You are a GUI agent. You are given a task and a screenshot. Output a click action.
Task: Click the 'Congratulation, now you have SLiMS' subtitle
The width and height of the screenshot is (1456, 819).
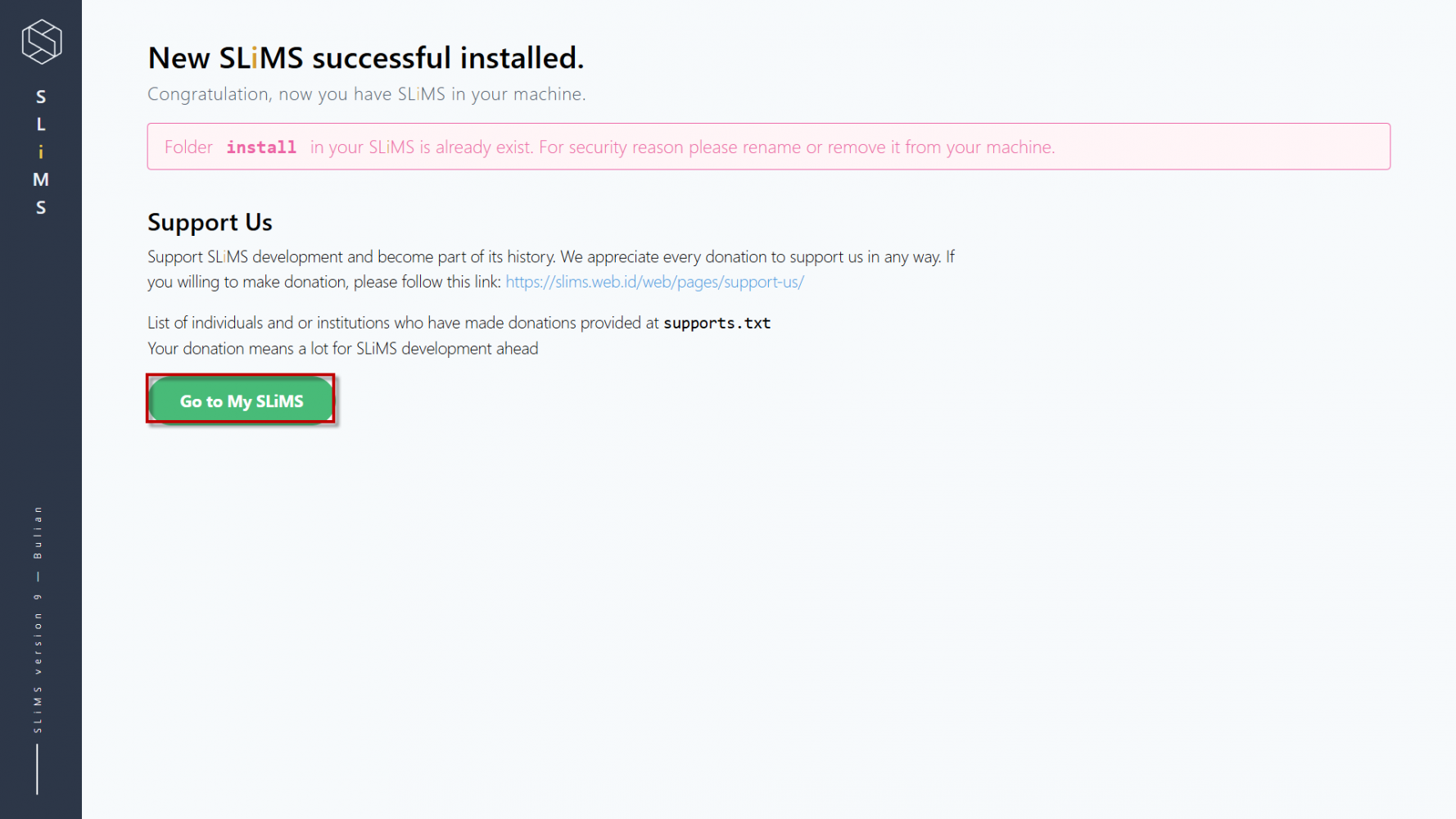click(366, 94)
